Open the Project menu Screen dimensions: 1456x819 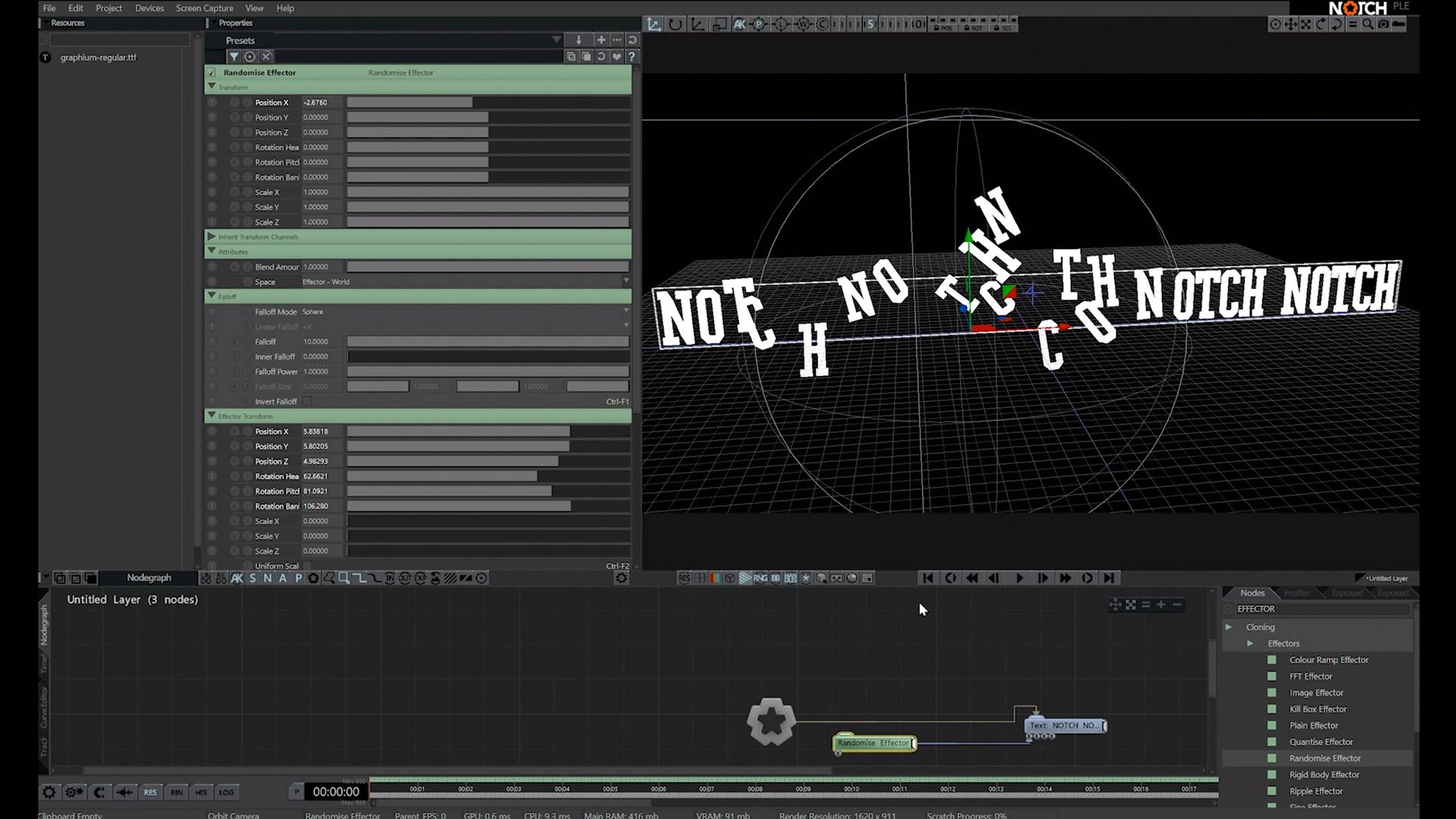(x=108, y=8)
